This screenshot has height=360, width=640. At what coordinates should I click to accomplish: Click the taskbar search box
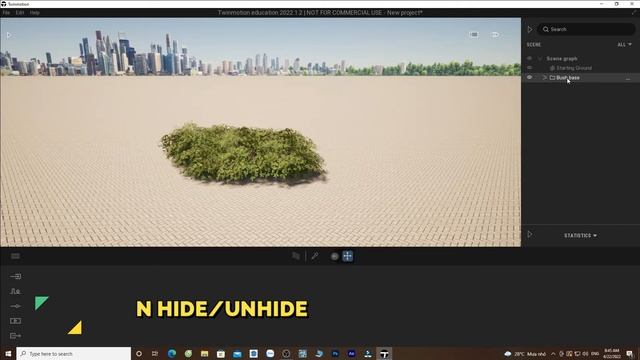point(74,353)
